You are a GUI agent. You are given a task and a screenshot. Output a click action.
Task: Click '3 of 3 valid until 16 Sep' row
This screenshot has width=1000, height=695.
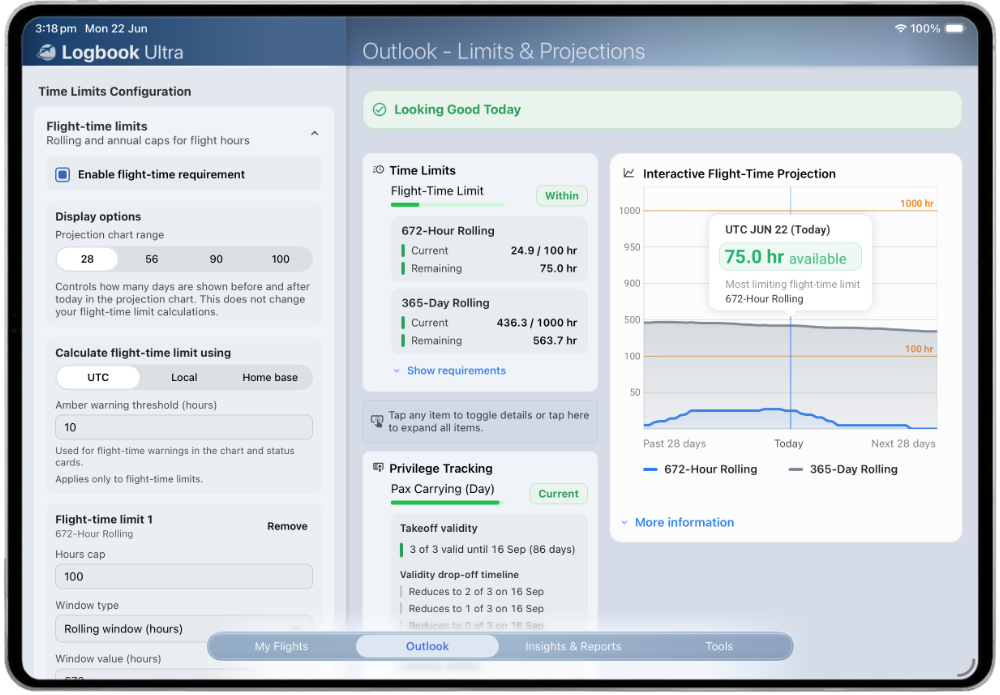coord(489,549)
